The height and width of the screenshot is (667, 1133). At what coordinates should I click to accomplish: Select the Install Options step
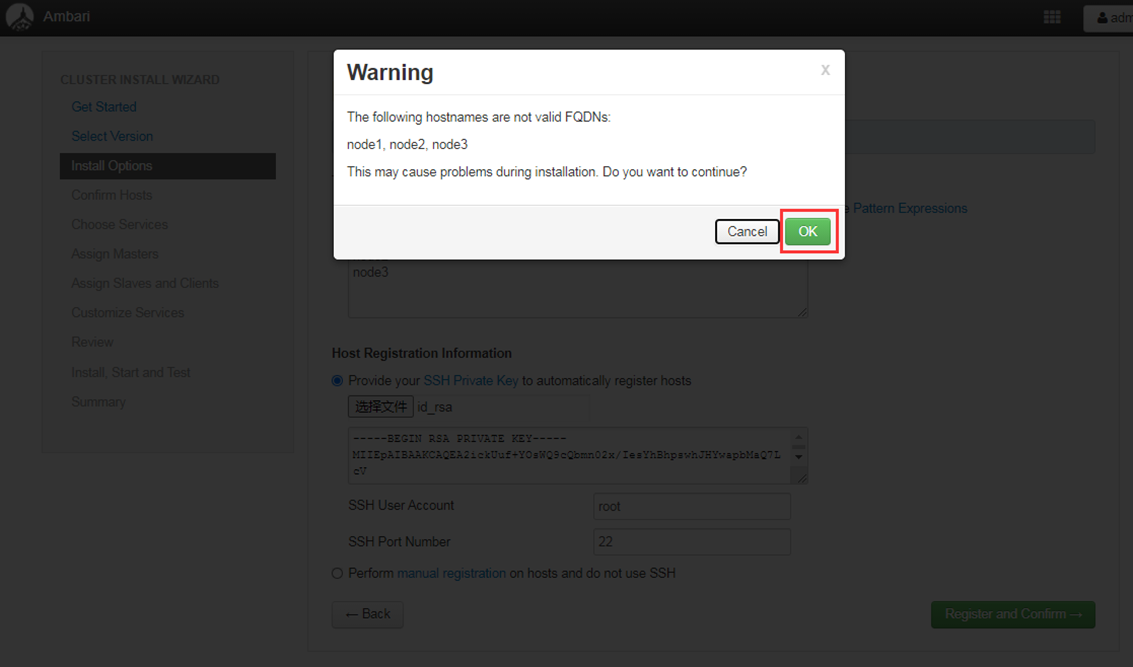pyautogui.click(x=168, y=165)
